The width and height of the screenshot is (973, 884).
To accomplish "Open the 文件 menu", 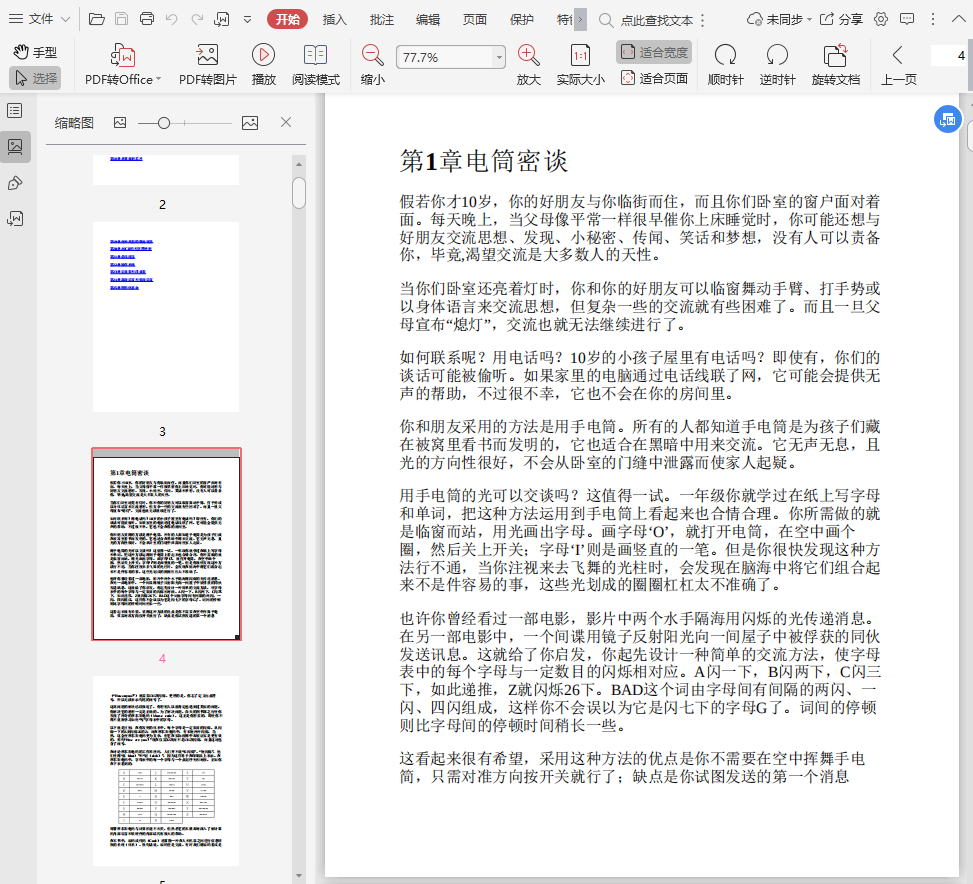I will tap(39, 19).
